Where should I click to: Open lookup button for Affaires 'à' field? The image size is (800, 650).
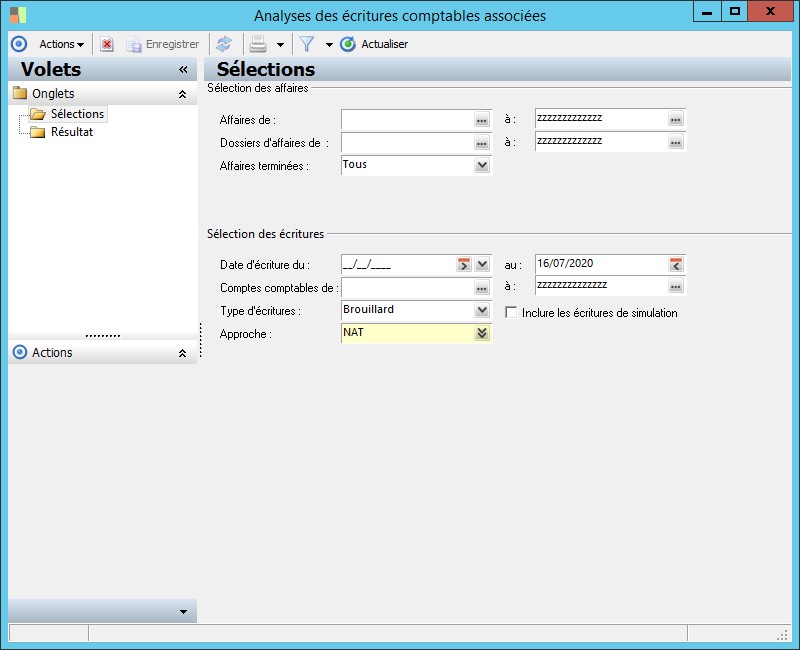(676, 119)
